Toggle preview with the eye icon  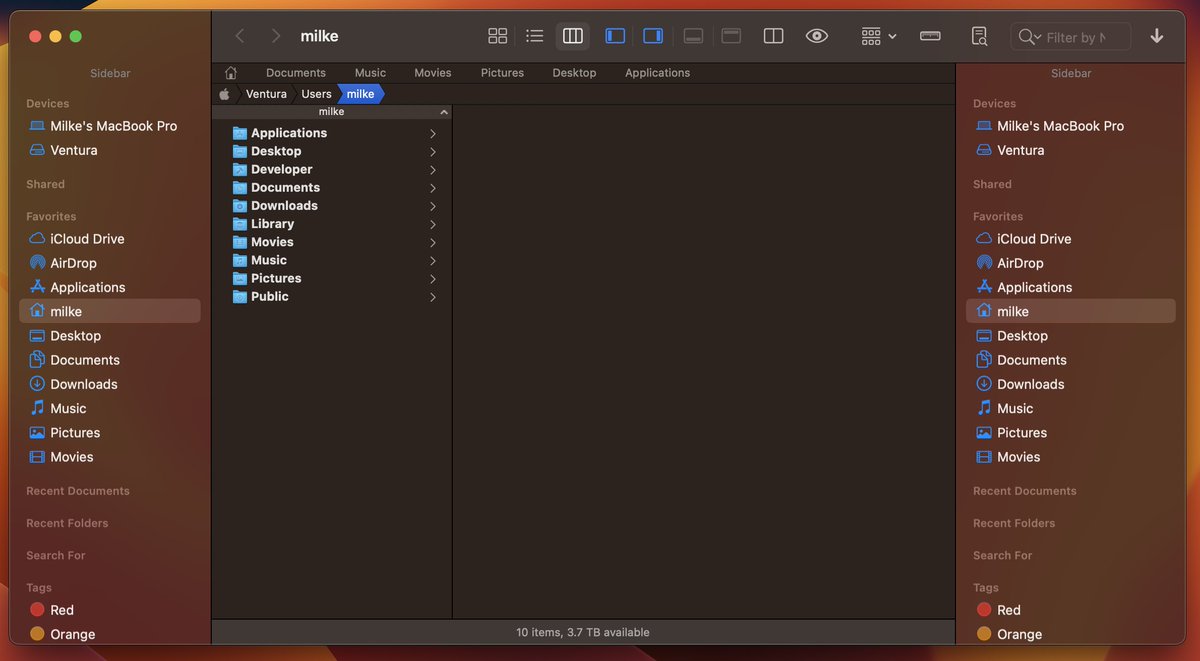point(817,36)
